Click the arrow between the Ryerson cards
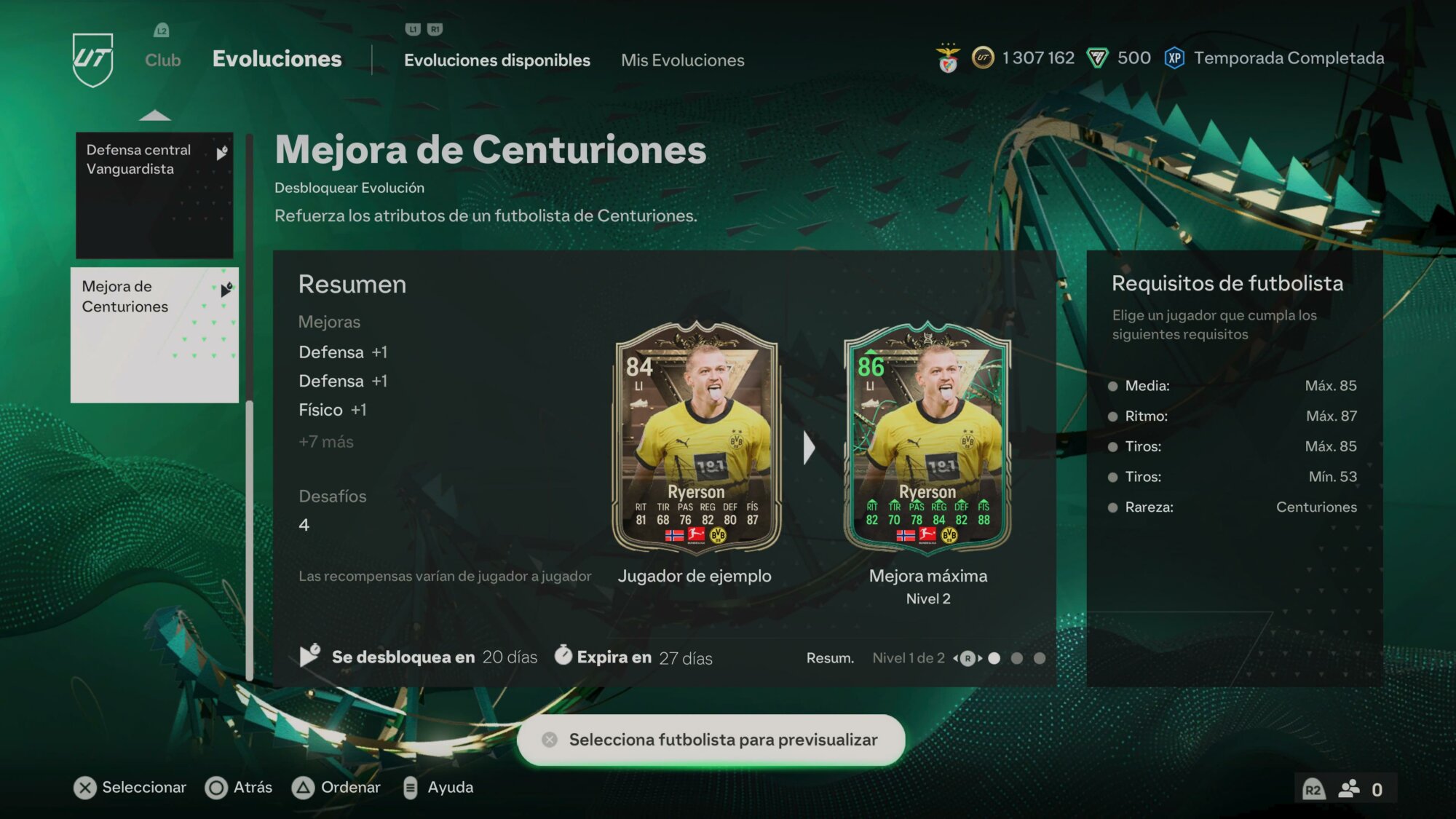1456x819 pixels. click(x=809, y=448)
